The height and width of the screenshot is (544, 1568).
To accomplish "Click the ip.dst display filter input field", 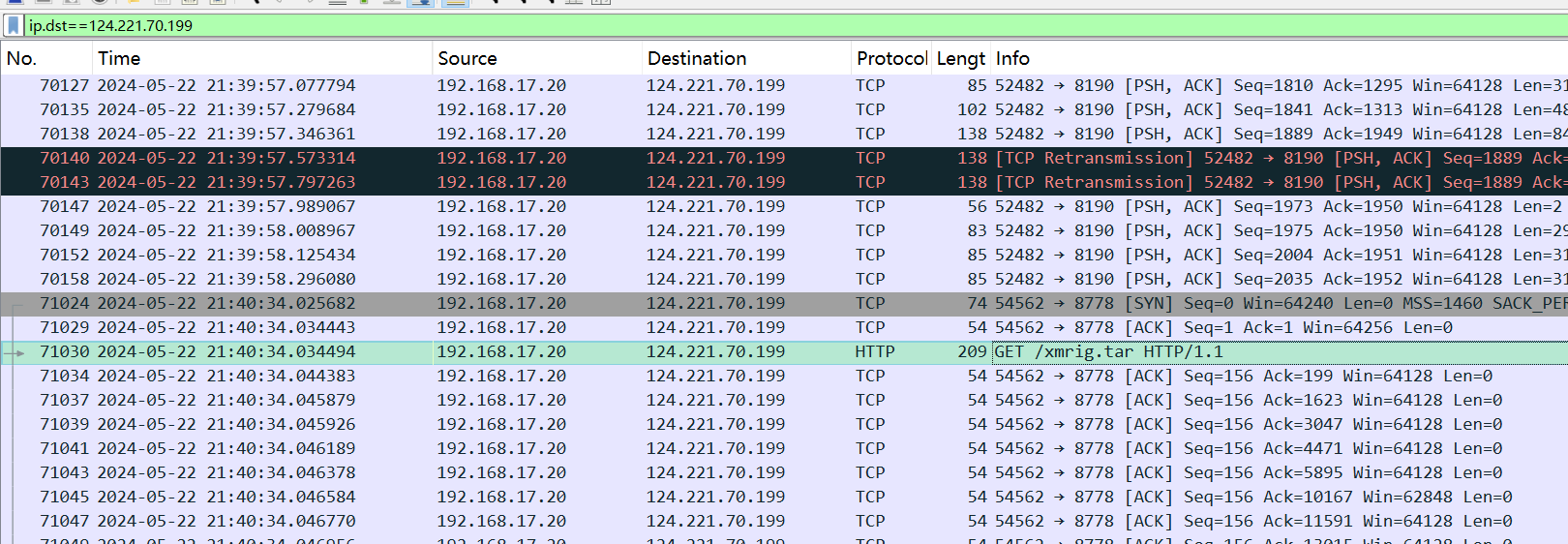I will pyautogui.click(x=774, y=25).
